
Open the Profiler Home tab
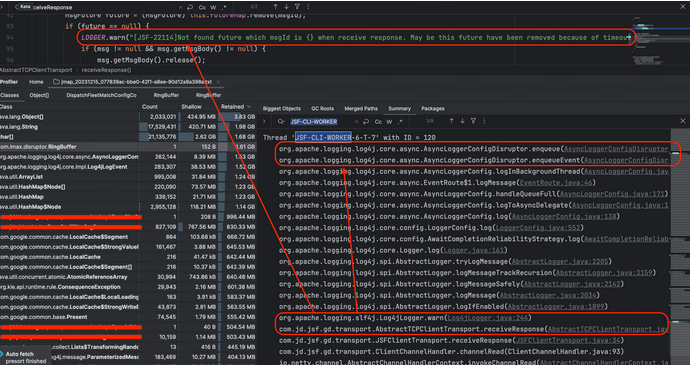[36, 82]
